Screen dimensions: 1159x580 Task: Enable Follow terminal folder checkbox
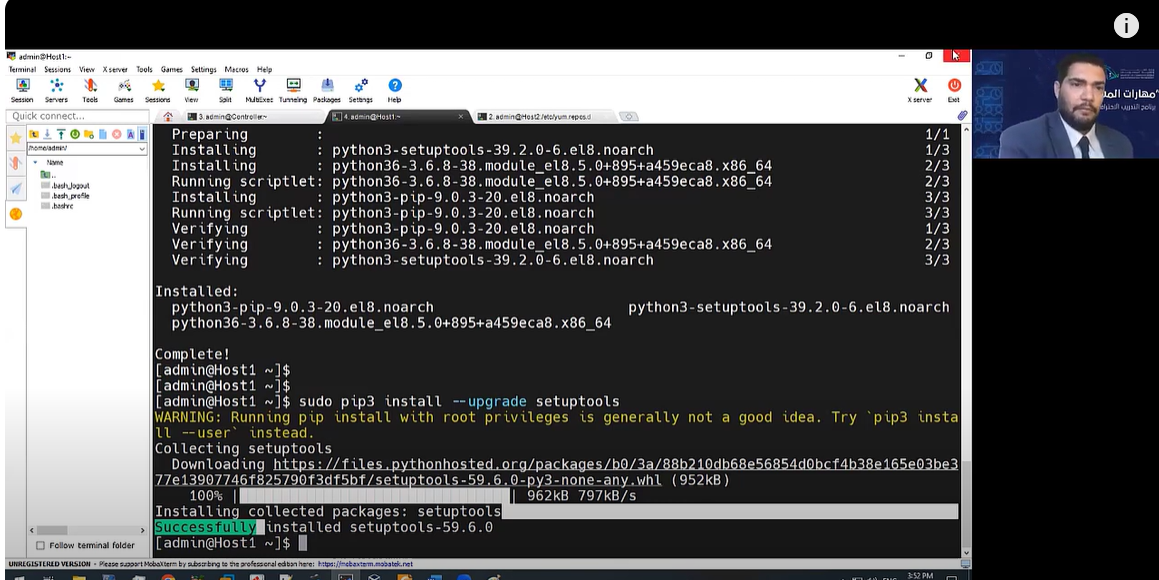(41, 545)
